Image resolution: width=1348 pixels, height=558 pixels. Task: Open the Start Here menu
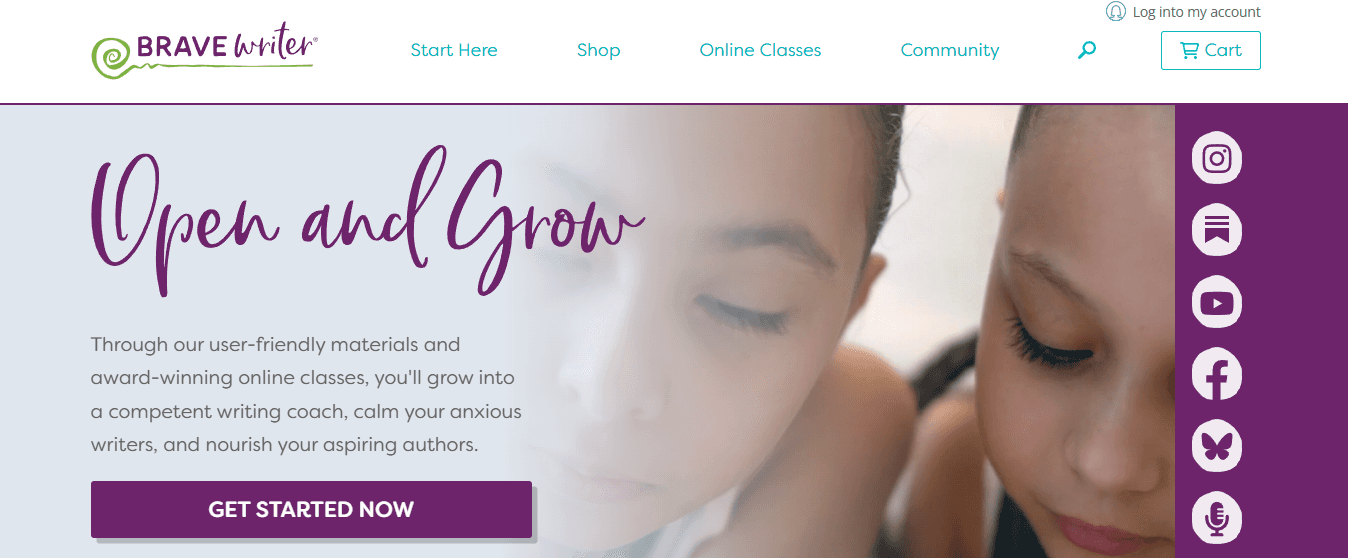coord(454,50)
